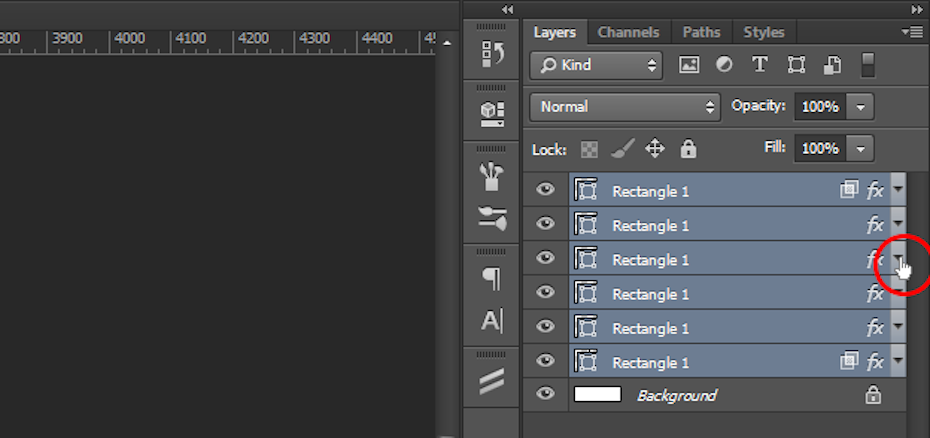Hide the Background layer
The height and width of the screenshot is (438, 930).
tap(545, 395)
